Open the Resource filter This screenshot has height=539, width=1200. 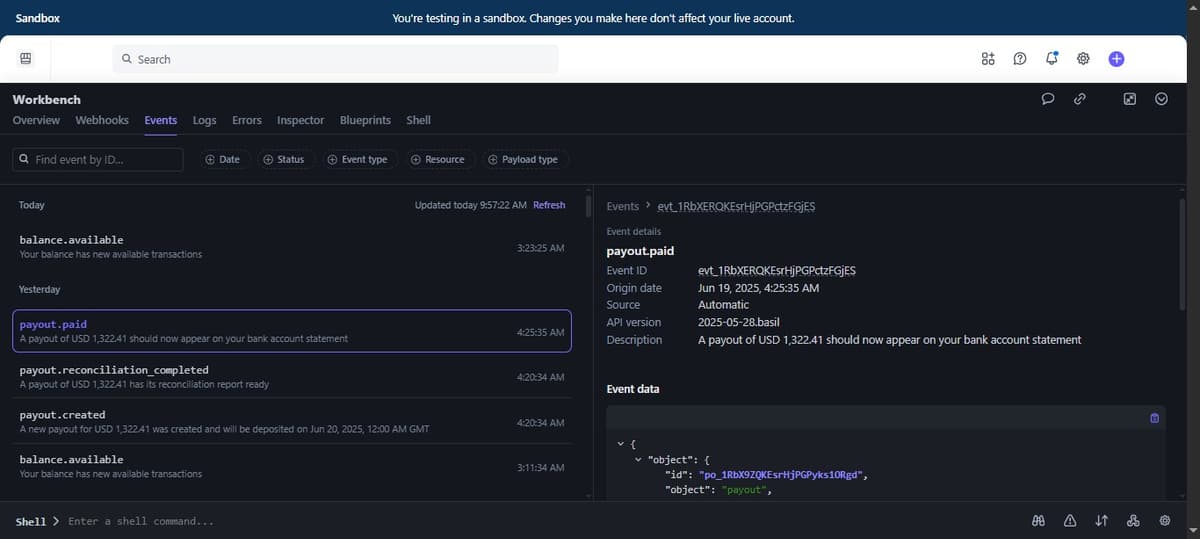coord(439,159)
